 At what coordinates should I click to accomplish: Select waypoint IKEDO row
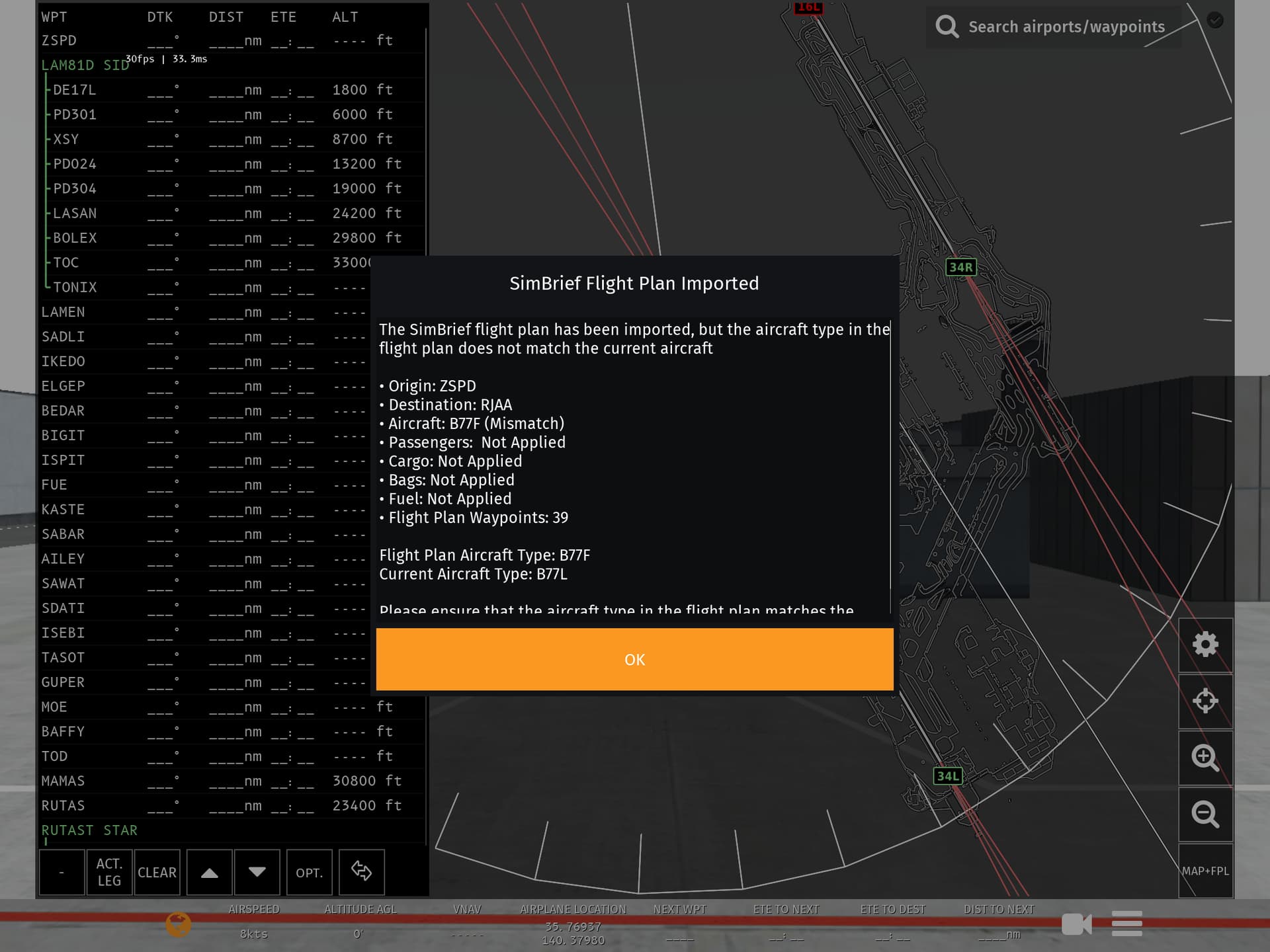(205, 362)
